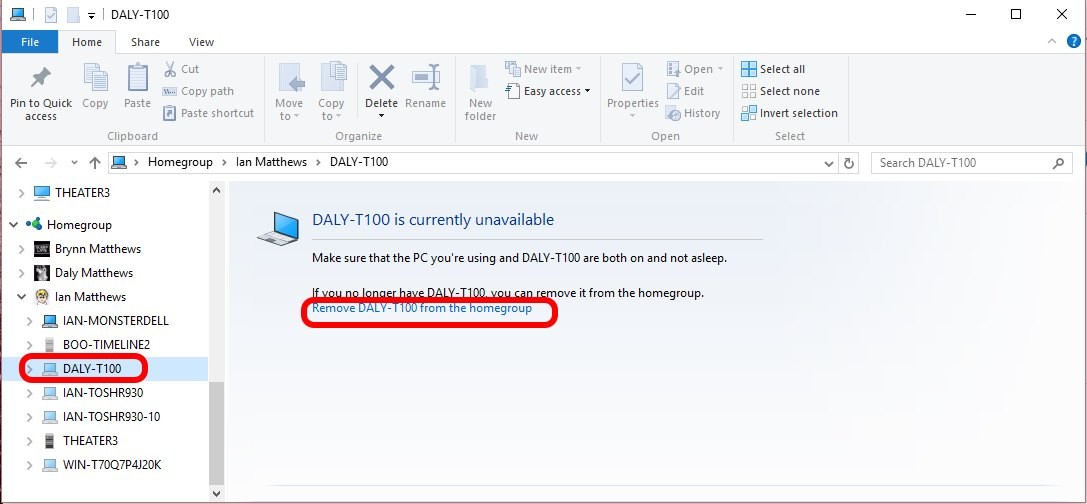Viewport: 1087px width, 504px height.
Task: Open the Properties icon in ribbon
Action: tap(632, 78)
